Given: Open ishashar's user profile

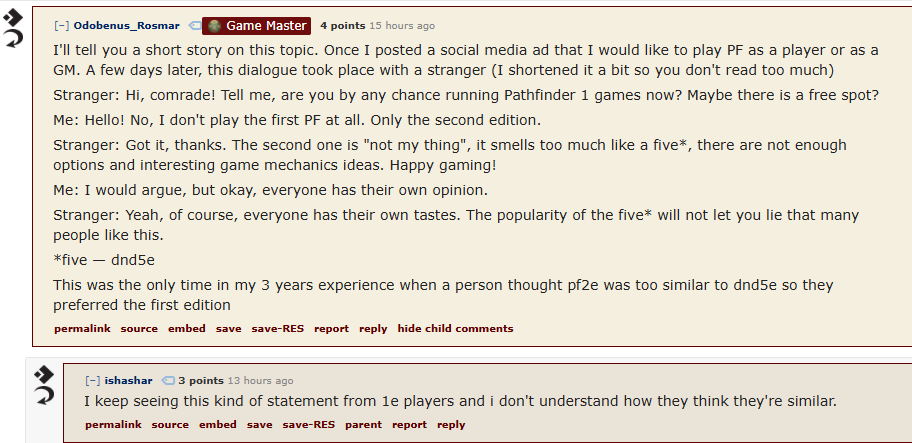Looking at the screenshot, I should pyautogui.click(x=129, y=381).
